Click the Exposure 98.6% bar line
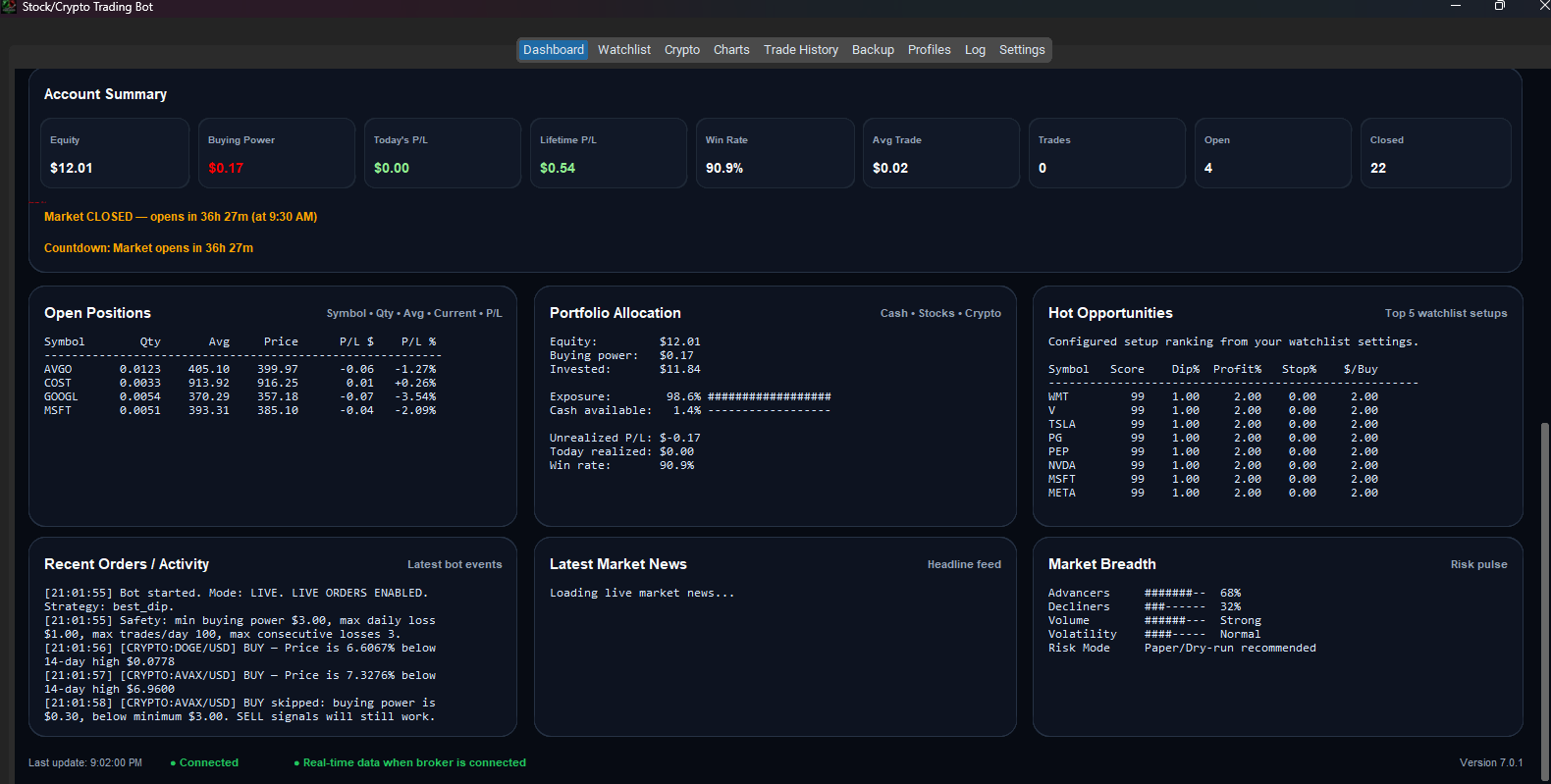 coord(690,396)
